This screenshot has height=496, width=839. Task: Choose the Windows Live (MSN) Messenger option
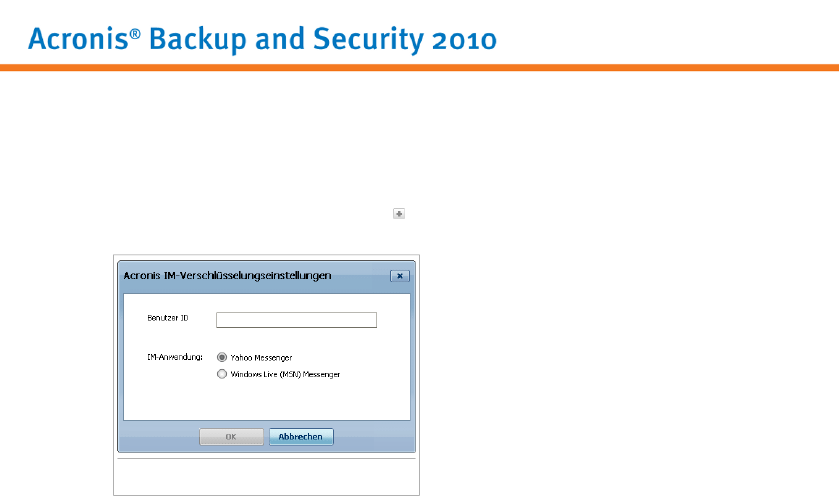tap(221, 374)
